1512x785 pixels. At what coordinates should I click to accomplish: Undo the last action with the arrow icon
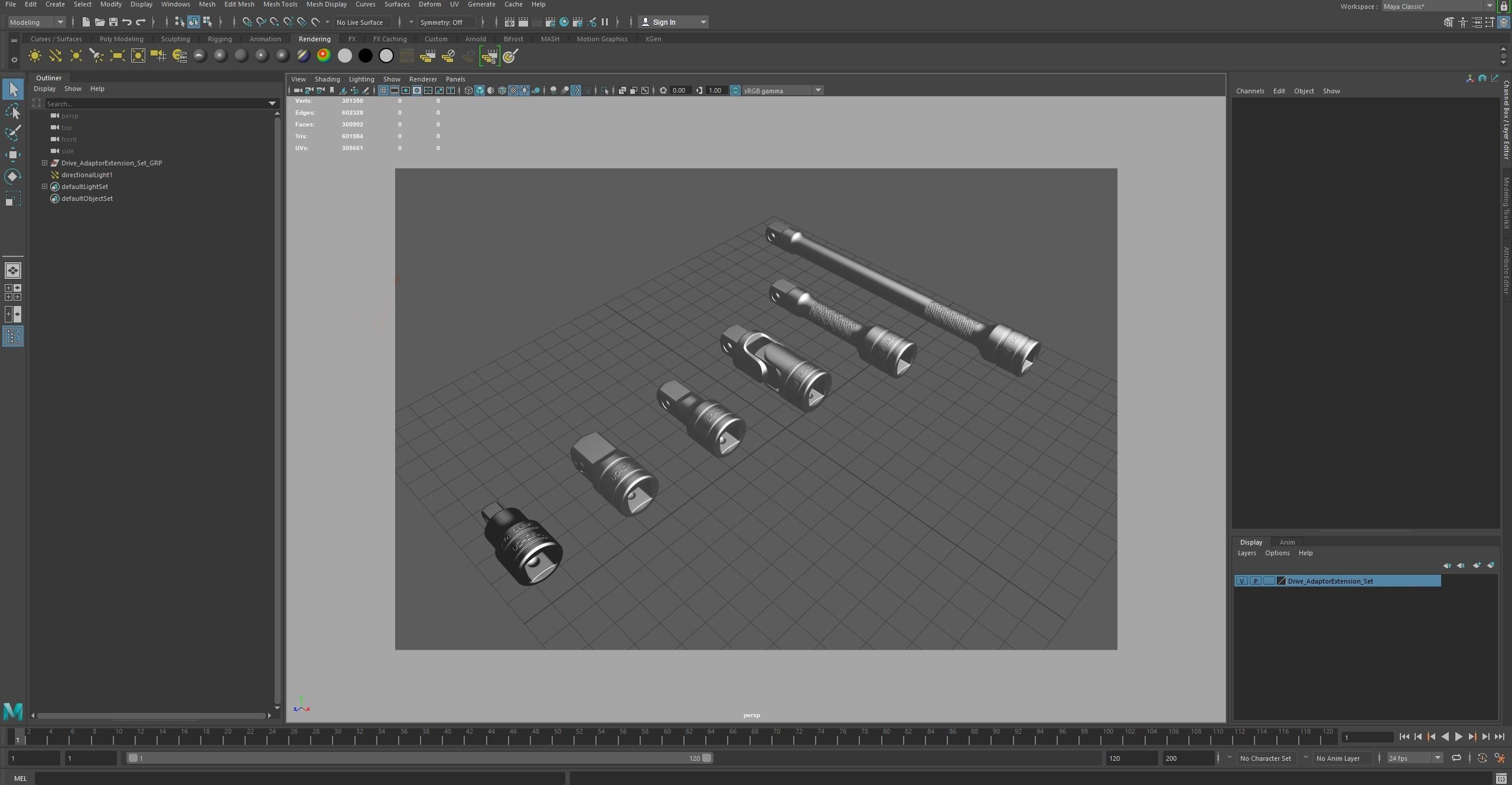126,22
